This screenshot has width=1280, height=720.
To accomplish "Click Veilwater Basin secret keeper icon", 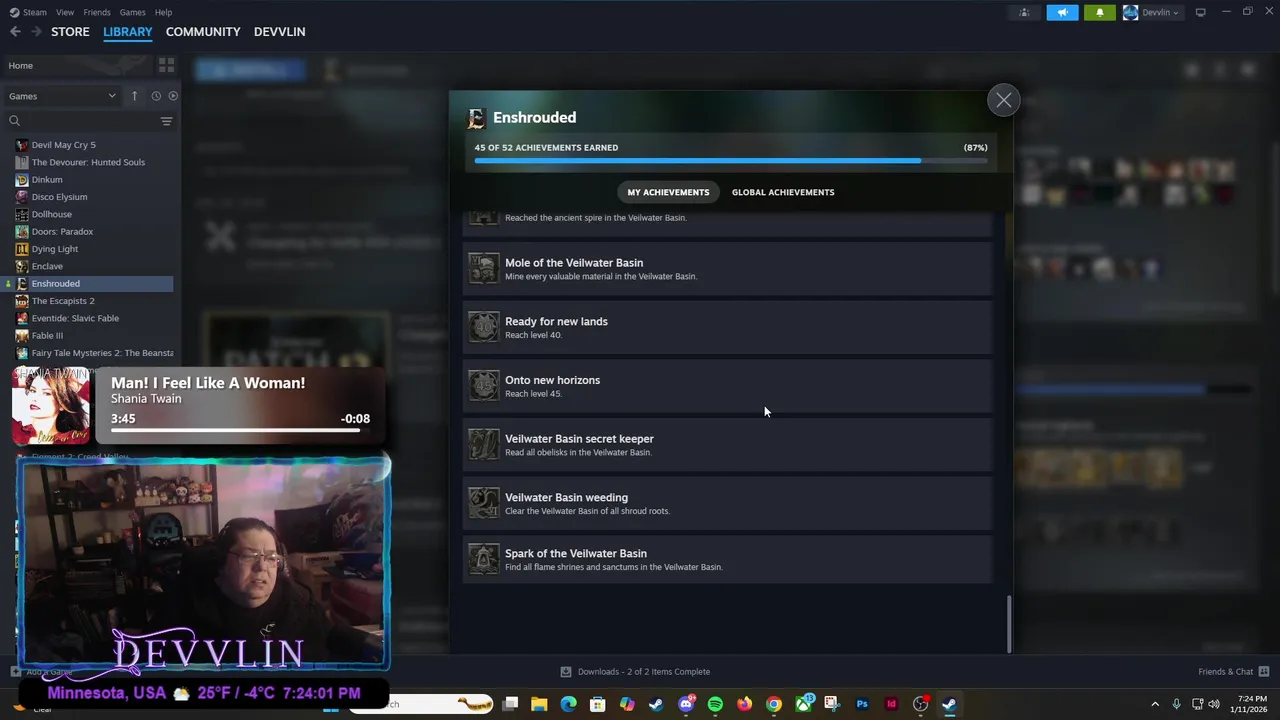I will (x=484, y=444).
